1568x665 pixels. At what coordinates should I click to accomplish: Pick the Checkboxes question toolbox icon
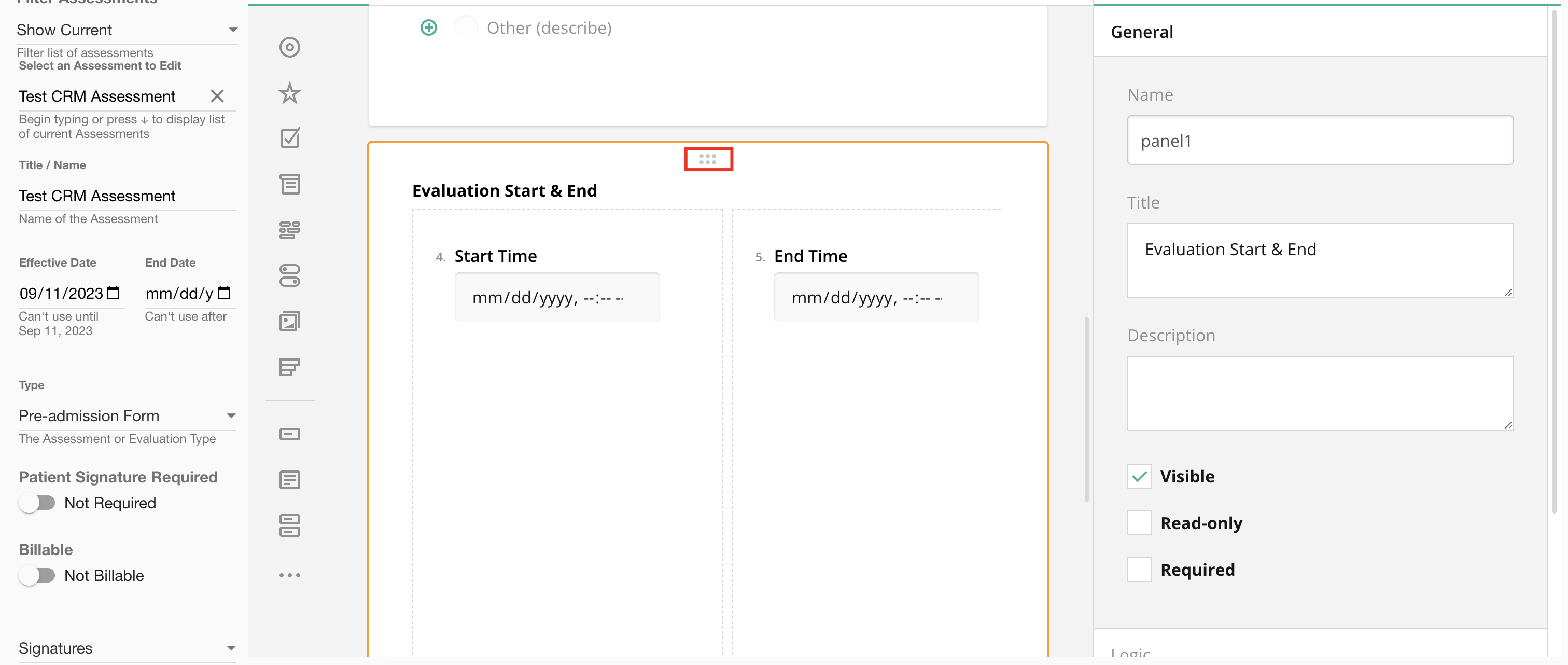pos(290,138)
